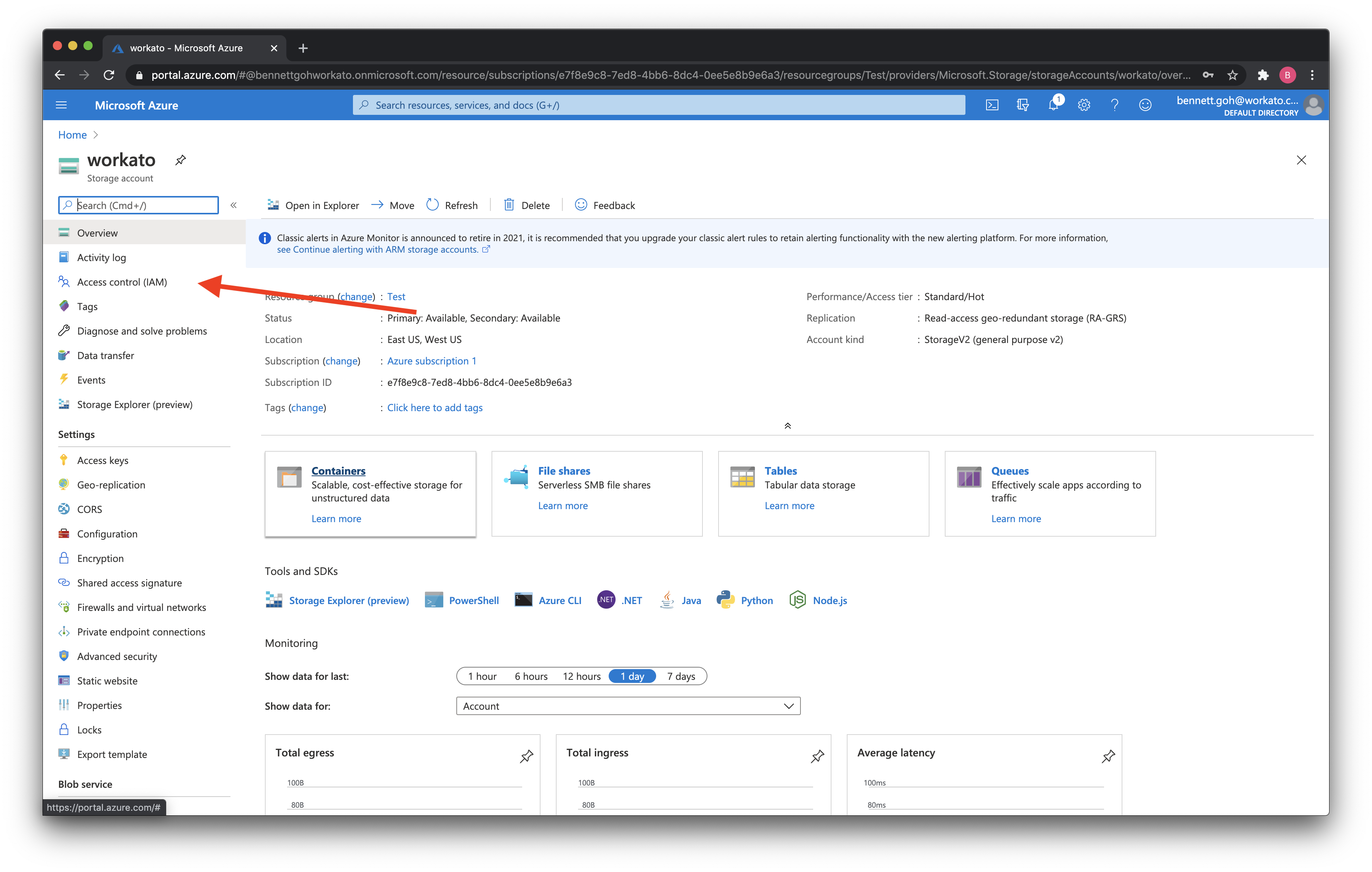Open Access control (IAM) menu item
The image size is (1372, 872).
pos(122,282)
